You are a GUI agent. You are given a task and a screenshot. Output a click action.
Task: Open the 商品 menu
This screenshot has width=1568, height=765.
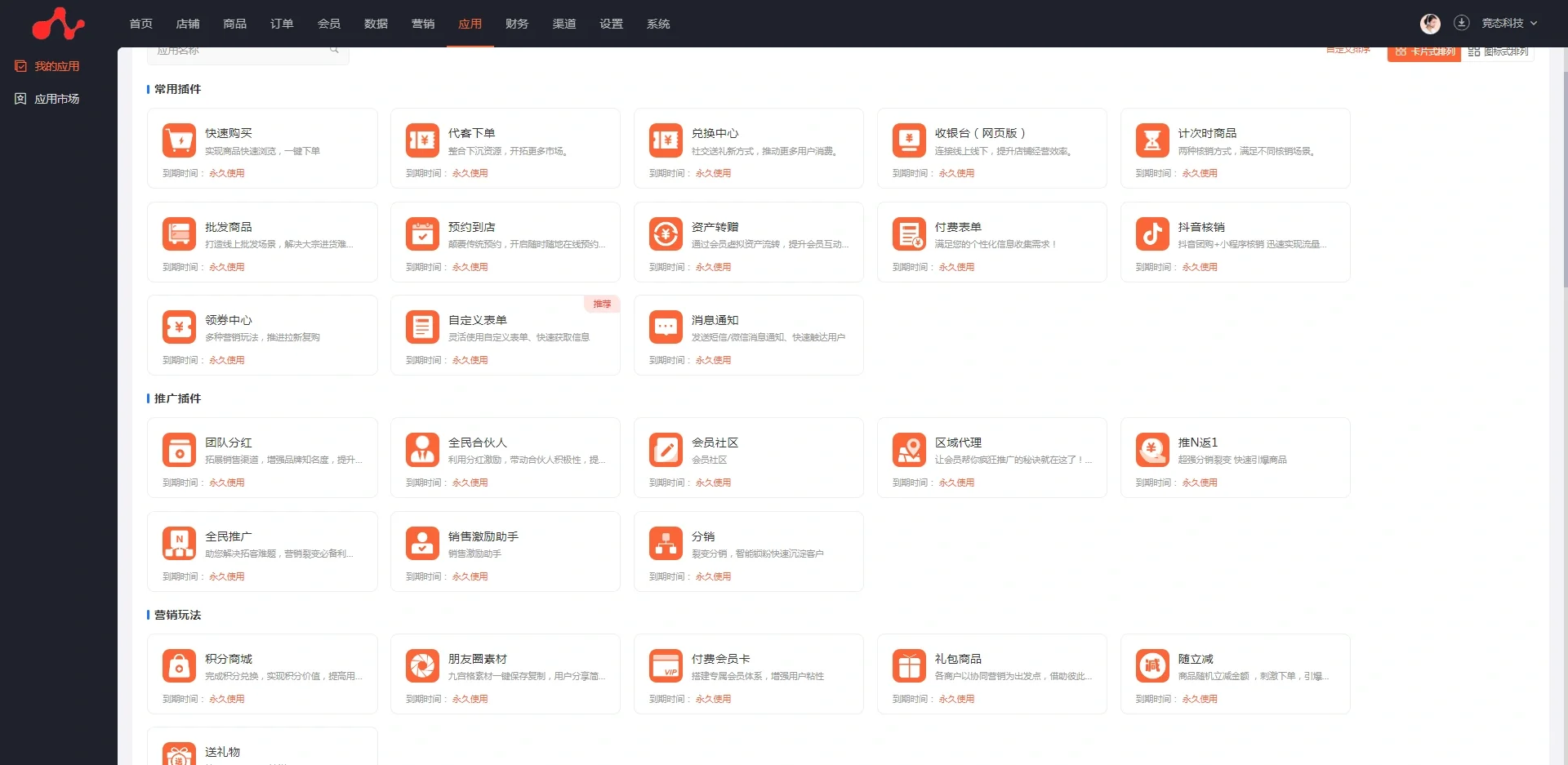[235, 24]
